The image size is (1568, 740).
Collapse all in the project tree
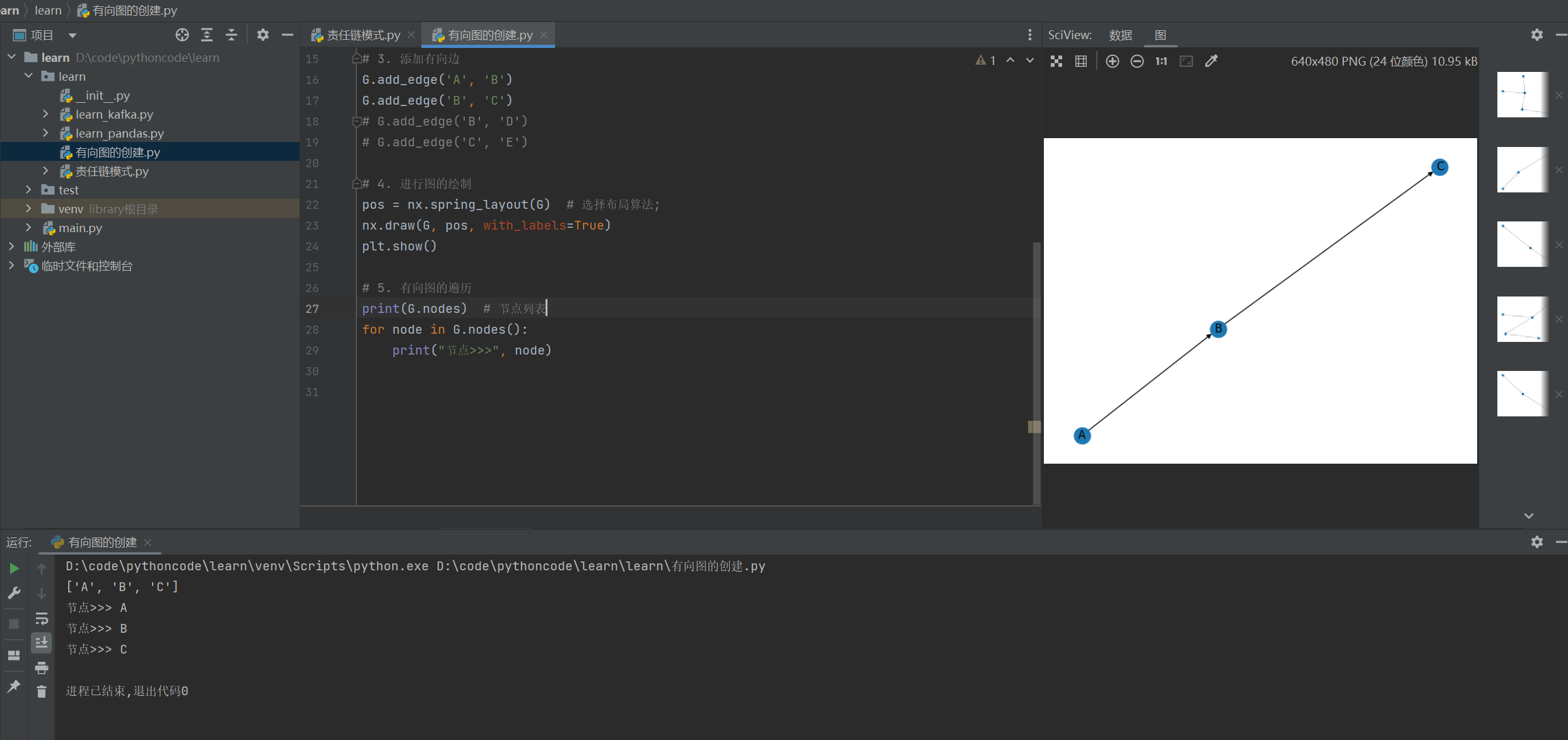(x=231, y=35)
